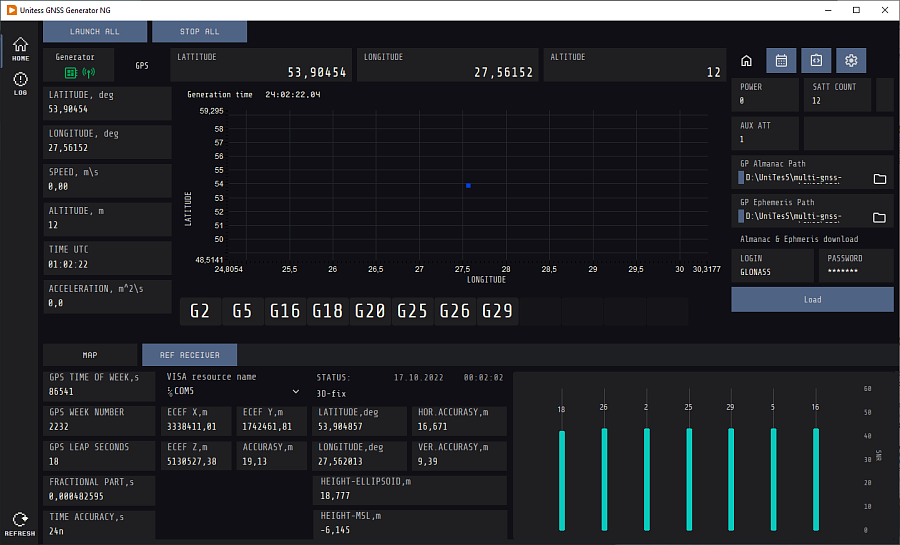Toggle satellite G16 in satellite list
The image size is (900, 545).
pos(284,311)
